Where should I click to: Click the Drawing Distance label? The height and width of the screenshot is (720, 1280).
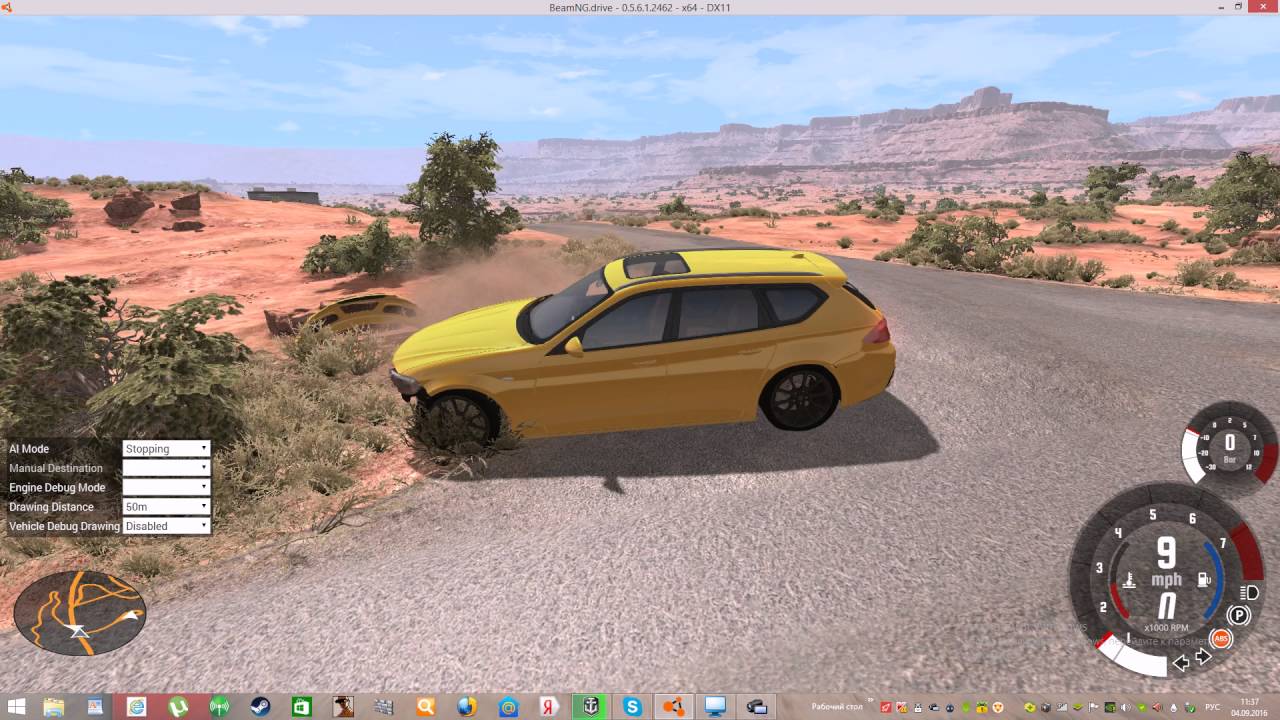(51, 507)
